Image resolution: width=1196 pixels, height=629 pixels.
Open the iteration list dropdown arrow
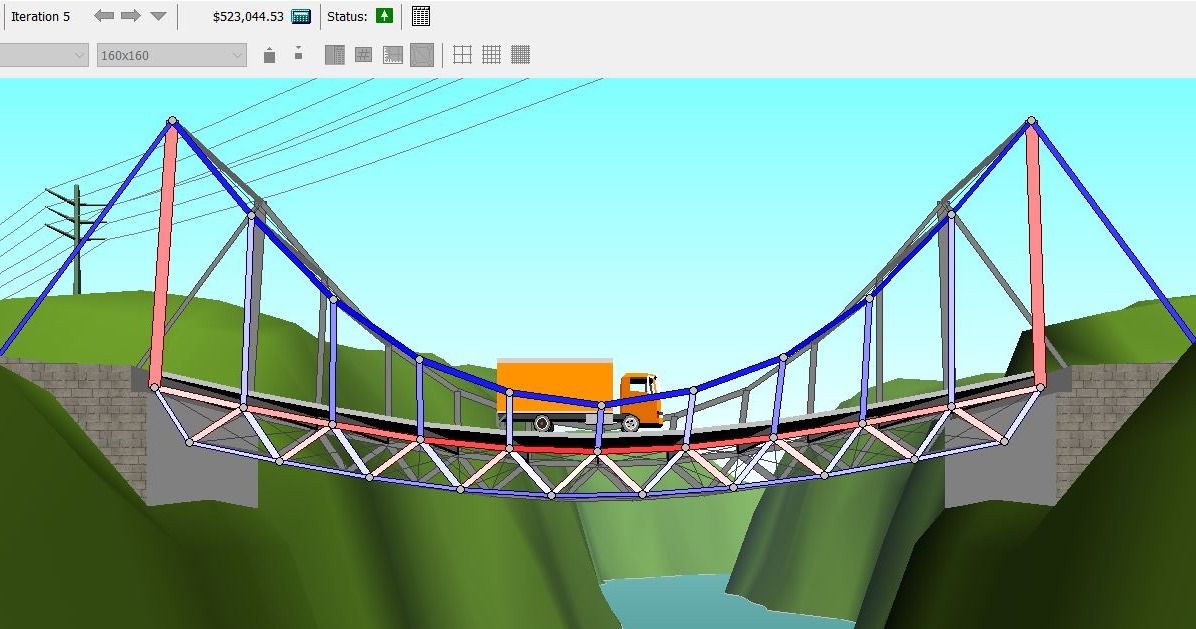(158, 16)
